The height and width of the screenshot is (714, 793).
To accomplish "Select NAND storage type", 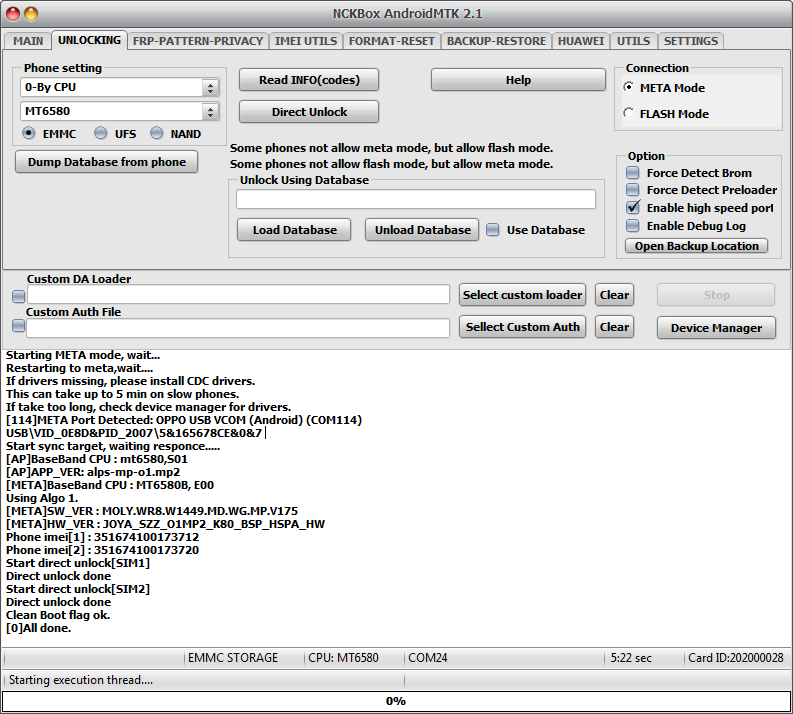I will point(157,133).
